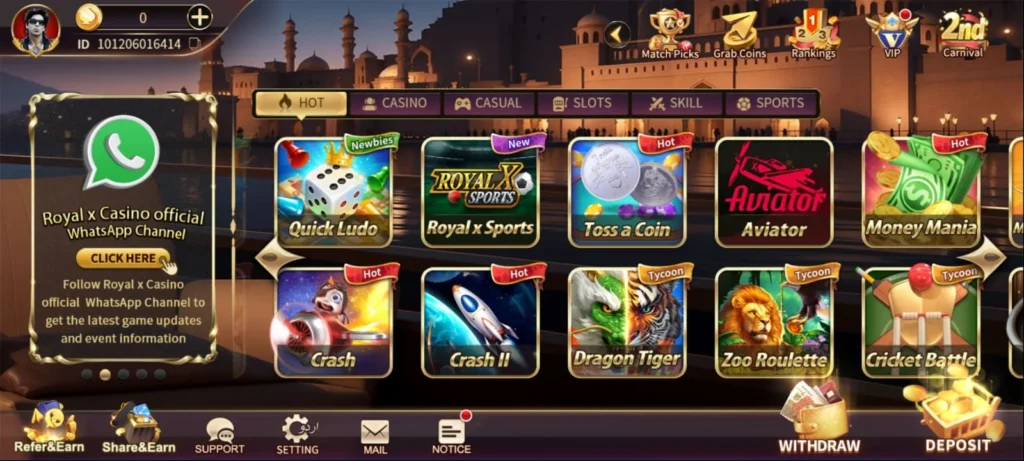Open the Share&Earn icon
The height and width of the screenshot is (461, 1024).
point(138,429)
